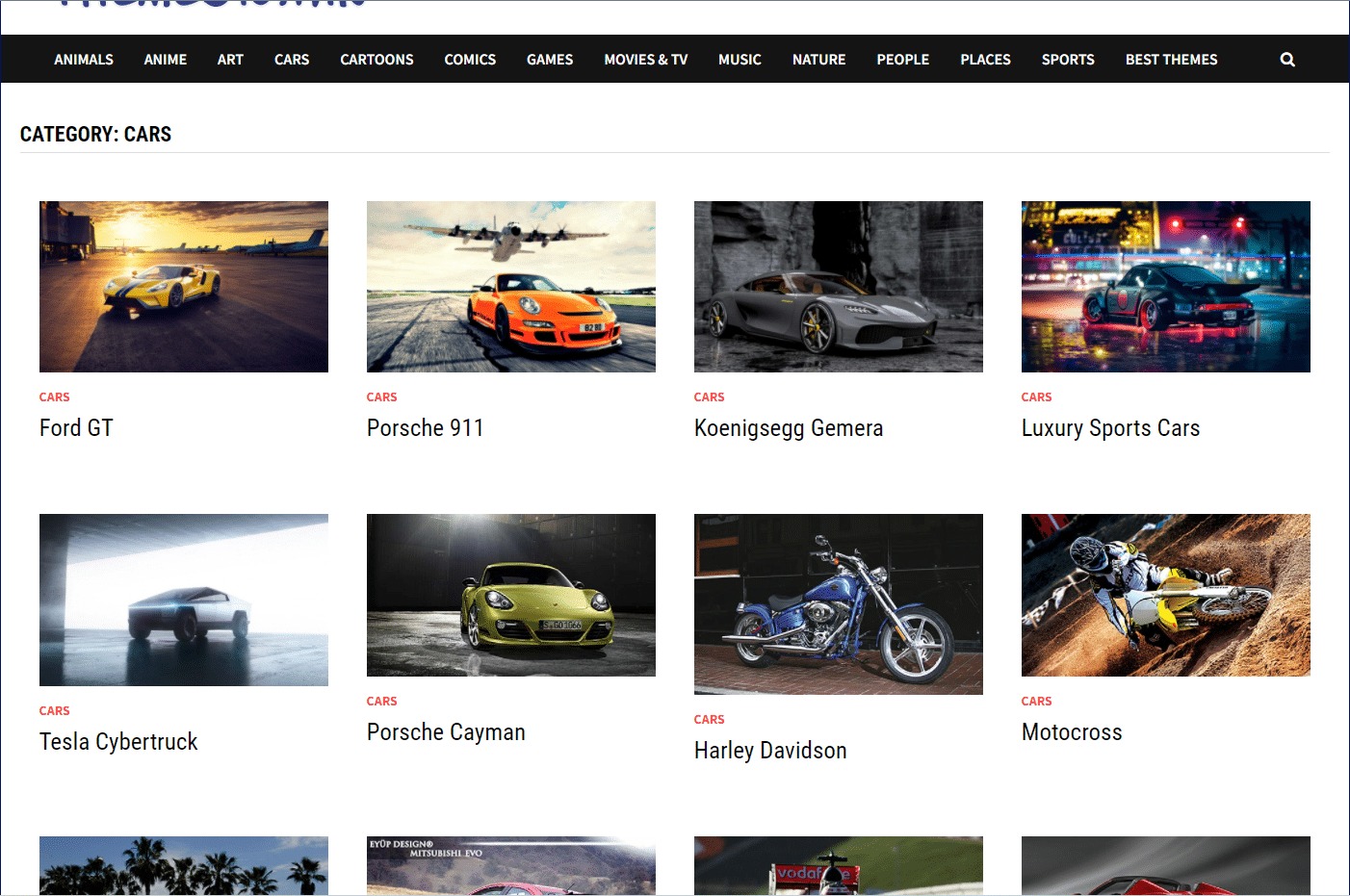This screenshot has height=896, width=1350.
Task: Follow the Tesla Cybertruck title link
Action: click(x=118, y=742)
